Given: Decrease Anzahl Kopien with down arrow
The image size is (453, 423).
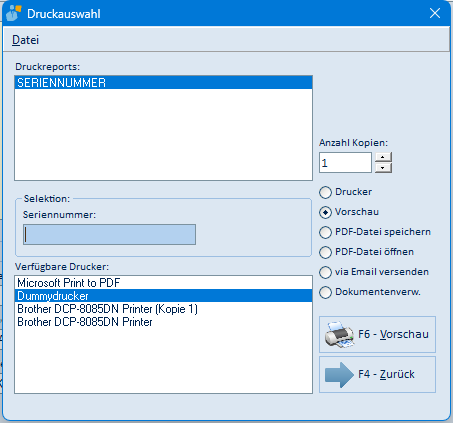Looking at the screenshot, I should pyautogui.click(x=383, y=168).
